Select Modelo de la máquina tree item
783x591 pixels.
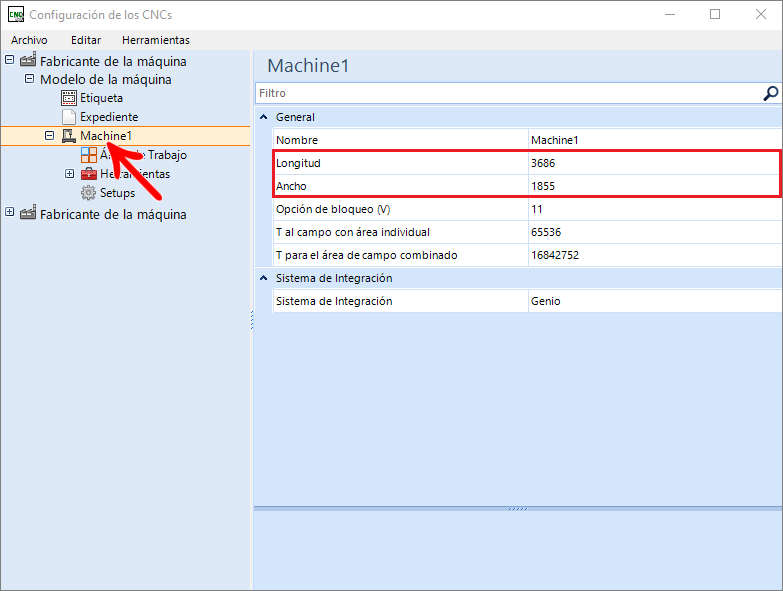[106, 79]
